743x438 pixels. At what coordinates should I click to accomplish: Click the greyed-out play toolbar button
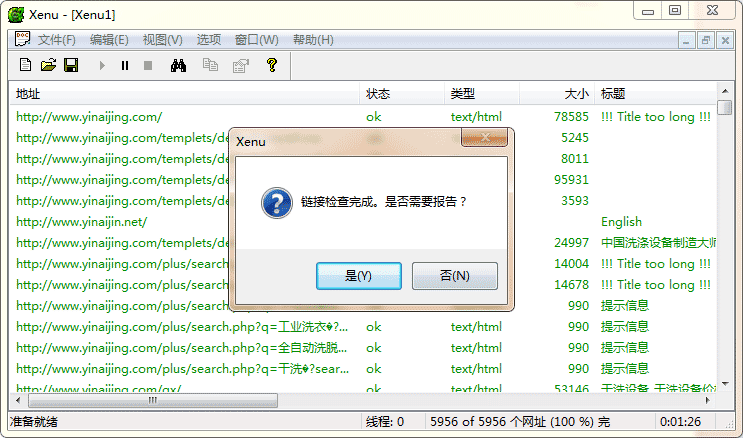pyautogui.click(x=102, y=65)
